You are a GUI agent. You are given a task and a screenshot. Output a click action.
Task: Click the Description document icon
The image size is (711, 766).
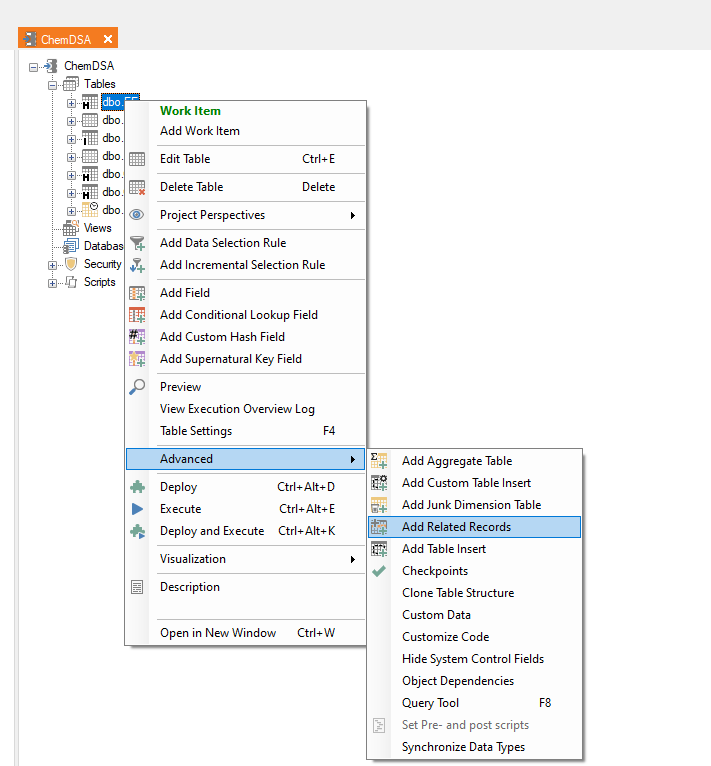(x=137, y=587)
